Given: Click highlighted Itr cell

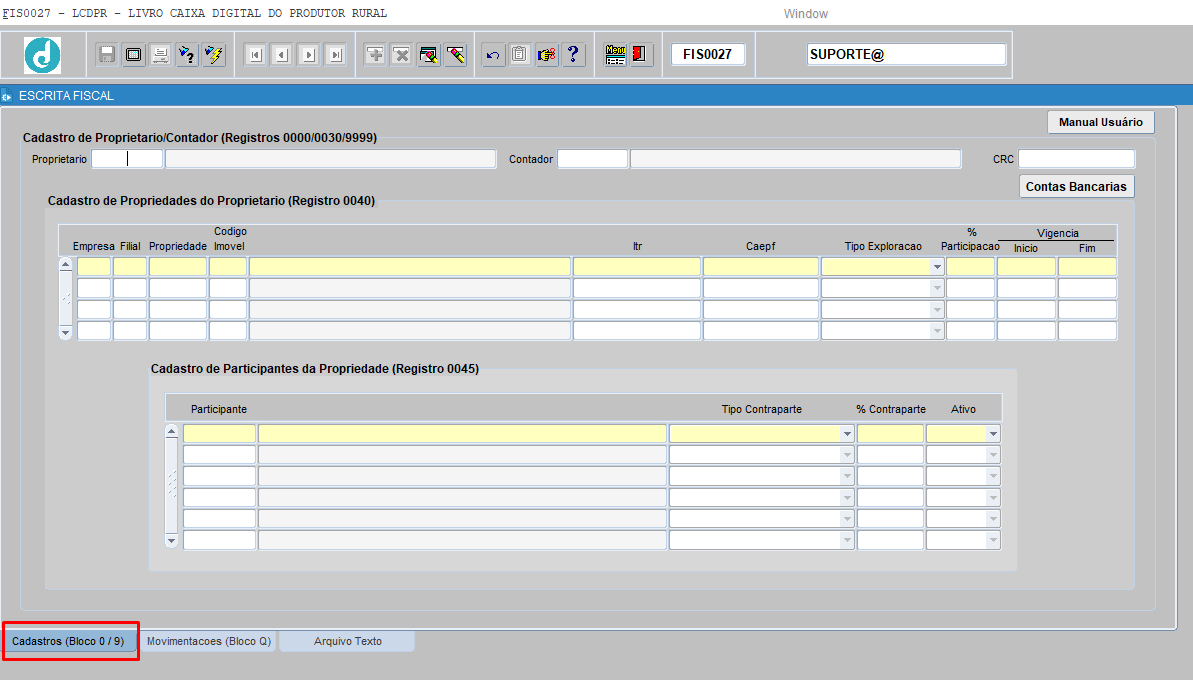Looking at the screenshot, I should pyautogui.click(x=637, y=267).
